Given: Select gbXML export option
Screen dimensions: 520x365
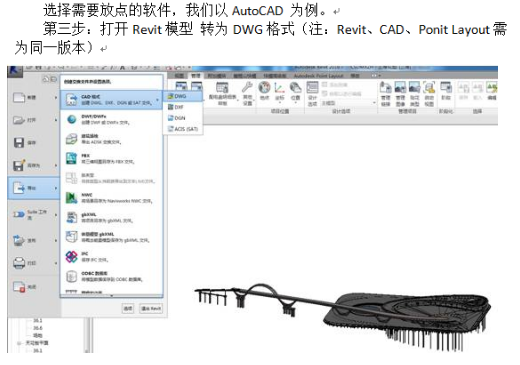Looking at the screenshot, I should click(111, 218).
